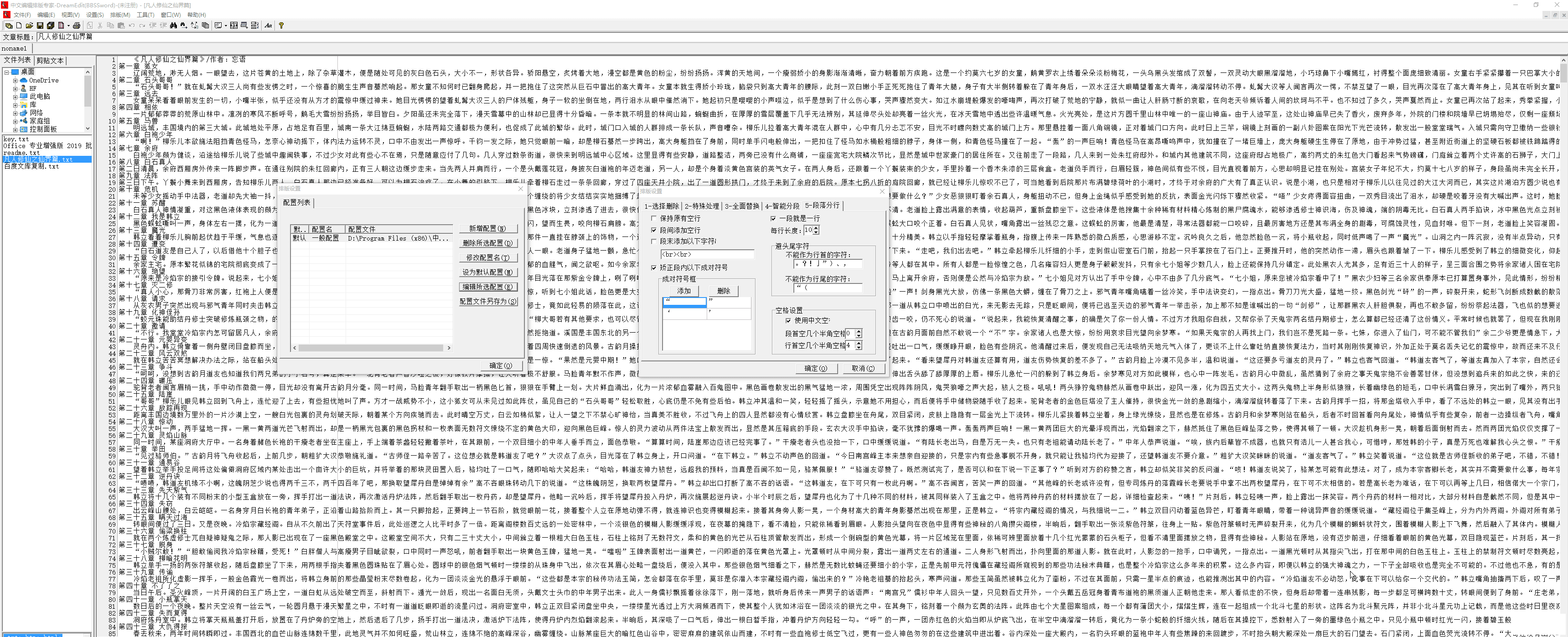Image resolution: width=1568 pixels, height=637 pixels.
Task: Click the config list horizontal scrollbar
Action: [372, 348]
